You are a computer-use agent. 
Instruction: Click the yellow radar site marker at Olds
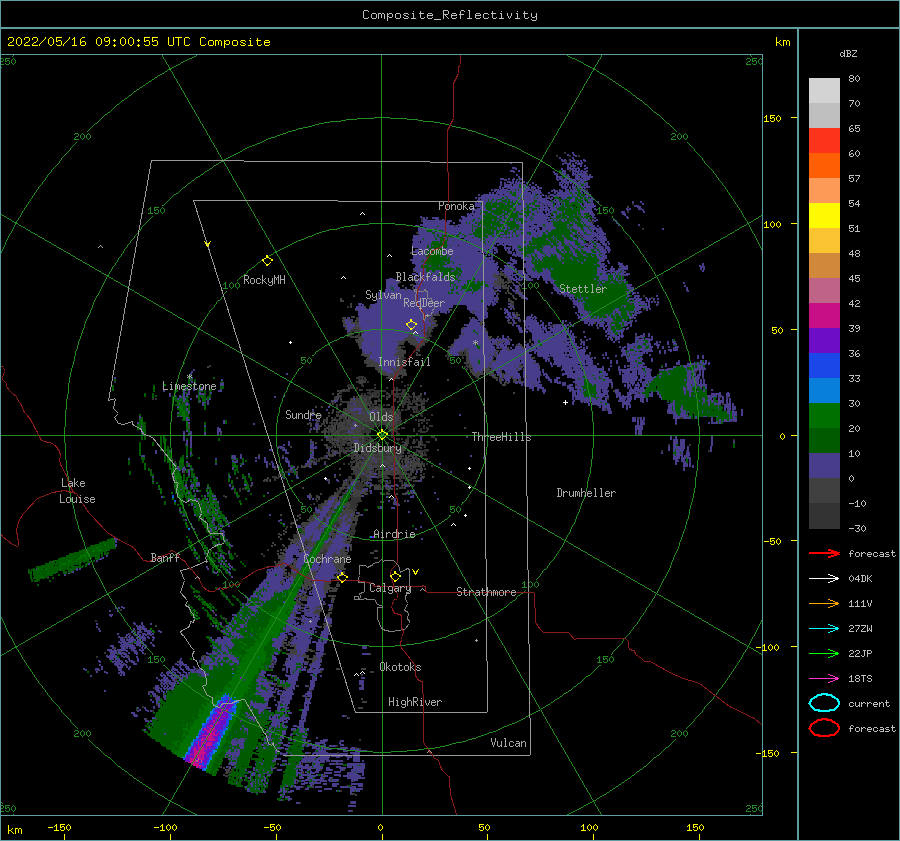pos(382,435)
